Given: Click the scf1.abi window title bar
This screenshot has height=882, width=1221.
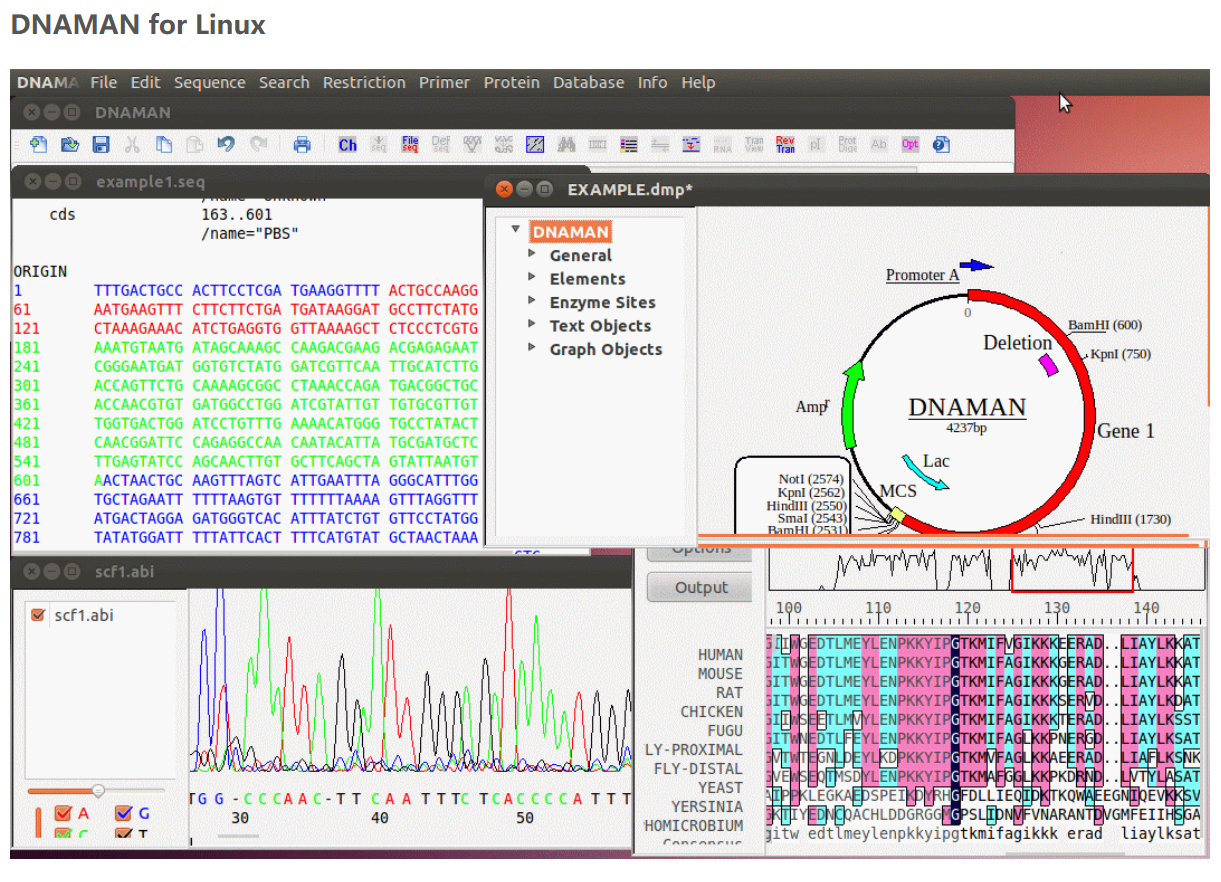Looking at the screenshot, I should pyautogui.click(x=322, y=572).
